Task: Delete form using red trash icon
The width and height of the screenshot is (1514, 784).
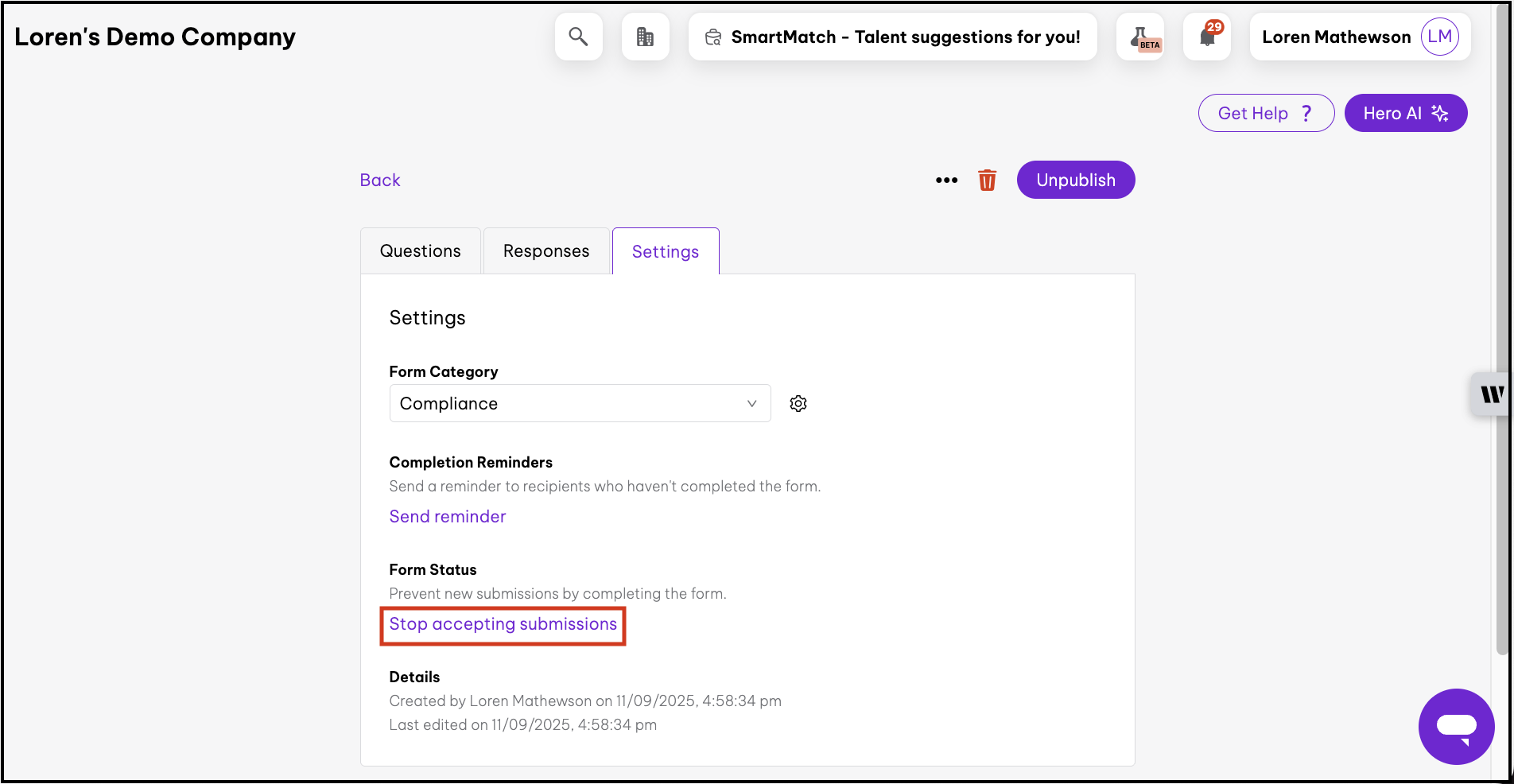Action: [987, 180]
